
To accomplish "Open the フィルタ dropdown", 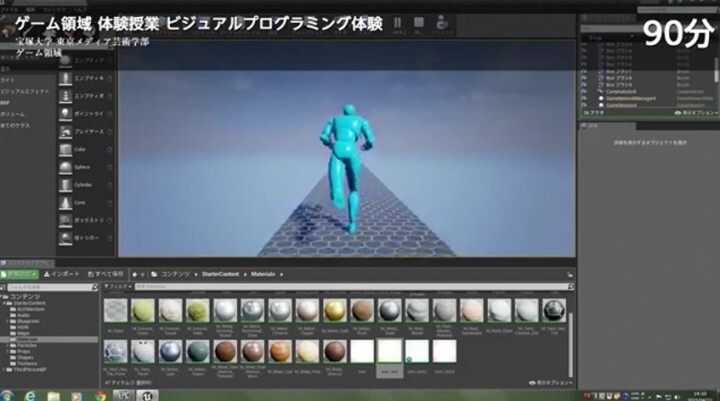I will point(118,287).
